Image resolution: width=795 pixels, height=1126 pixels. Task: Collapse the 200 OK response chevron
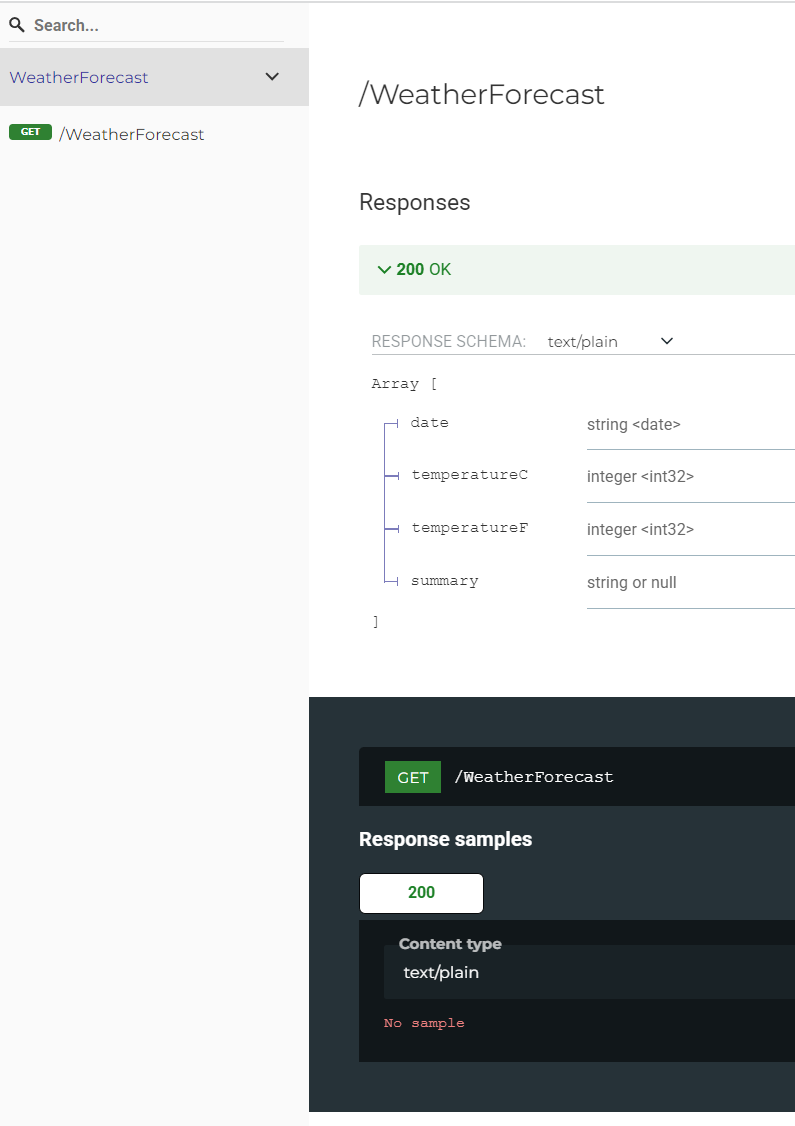(x=384, y=270)
